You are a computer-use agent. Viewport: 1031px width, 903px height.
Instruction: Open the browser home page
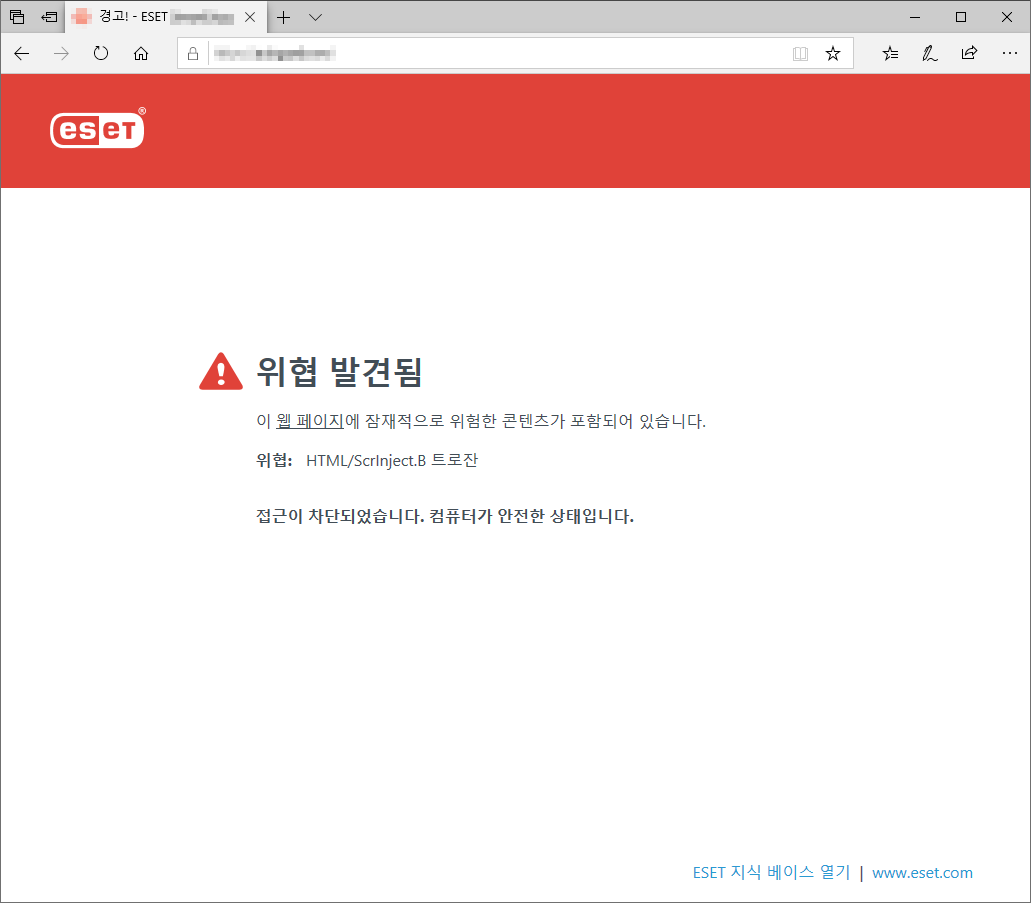point(140,53)
